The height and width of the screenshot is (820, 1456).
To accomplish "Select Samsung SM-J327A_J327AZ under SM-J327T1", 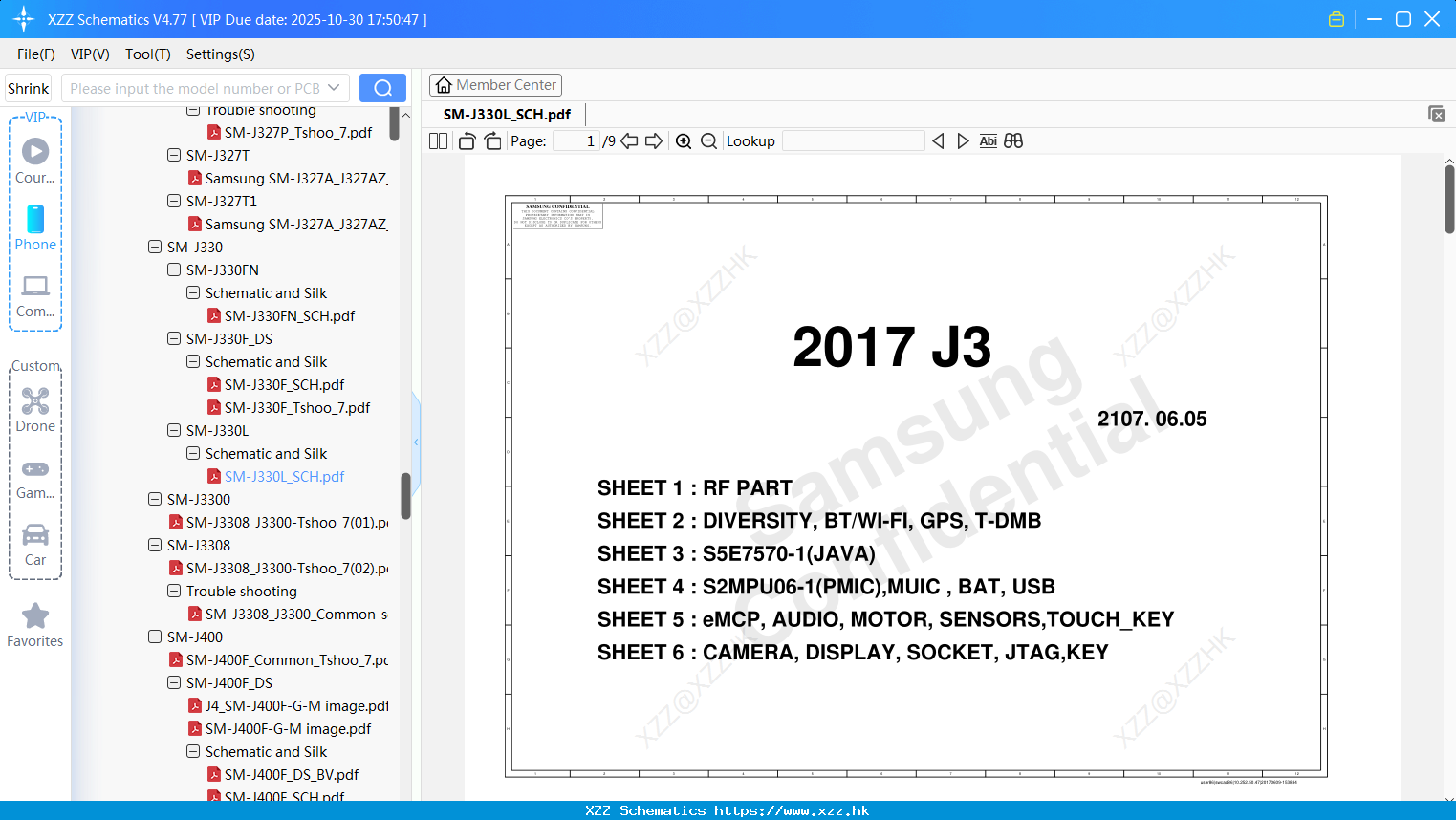I will [296, 224].
